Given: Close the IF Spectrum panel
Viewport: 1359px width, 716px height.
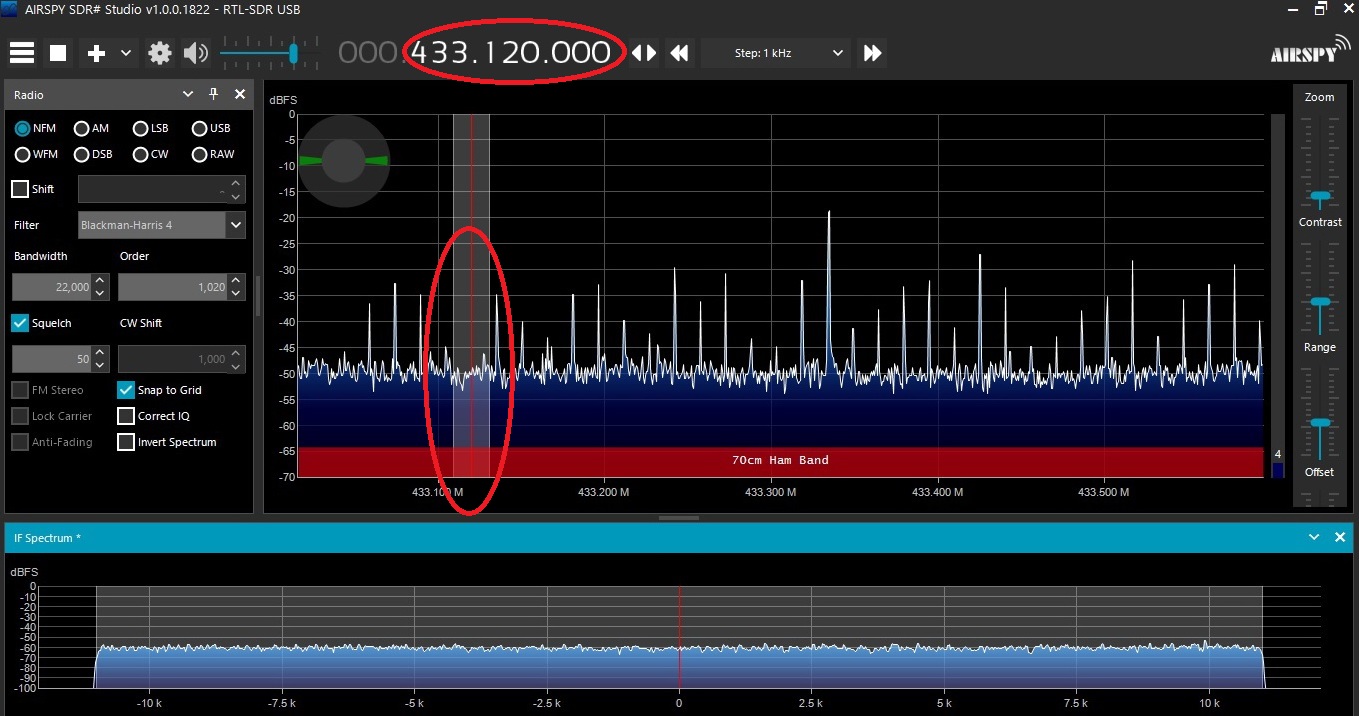Looking at the screenshot, I should pyautogui.click(x=1341, y=537).
